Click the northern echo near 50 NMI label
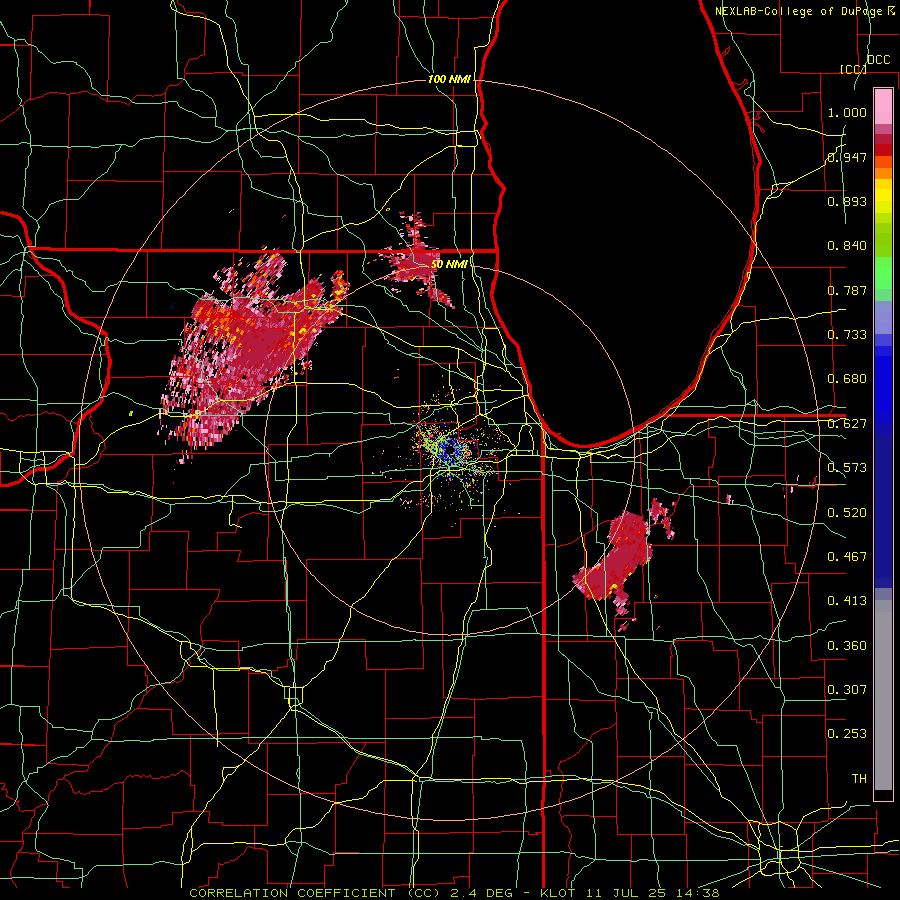Screen dimensions: 900x900 click(418, 261)
